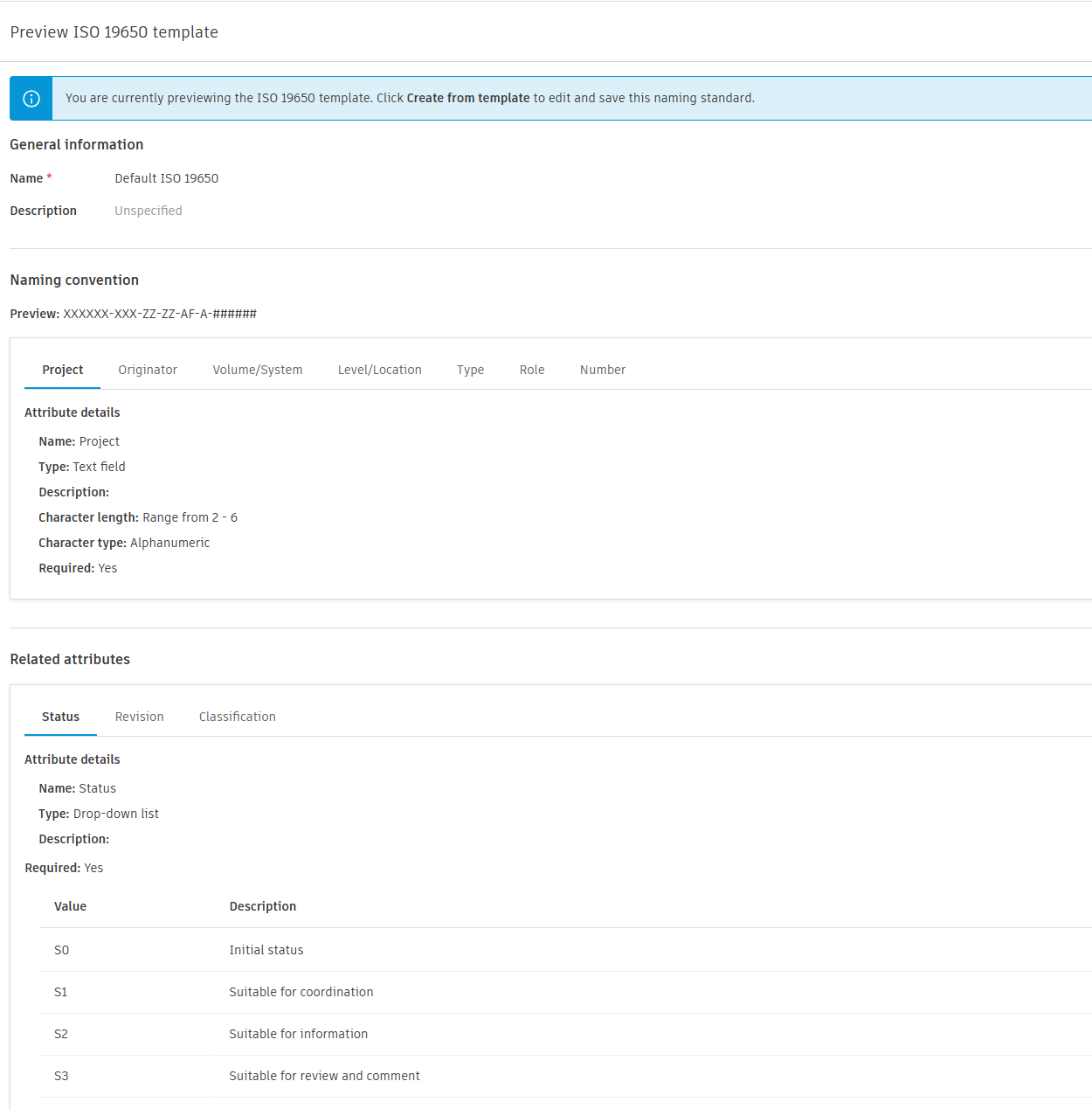This screenshot has height=1109, width=1092.
Task: Open the Volume/System attribute tab
Action: click(x=257, y=369)
